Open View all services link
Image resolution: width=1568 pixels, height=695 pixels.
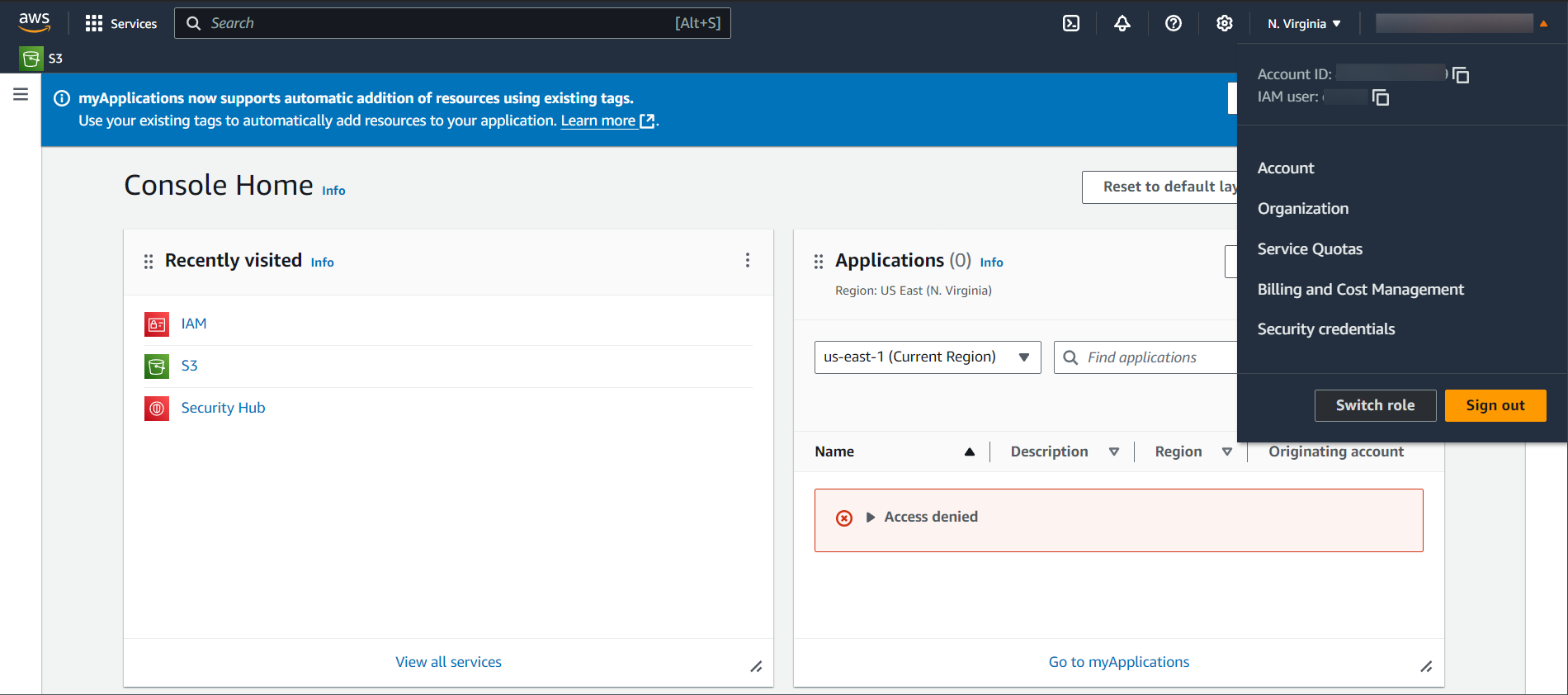click(448, 662)
